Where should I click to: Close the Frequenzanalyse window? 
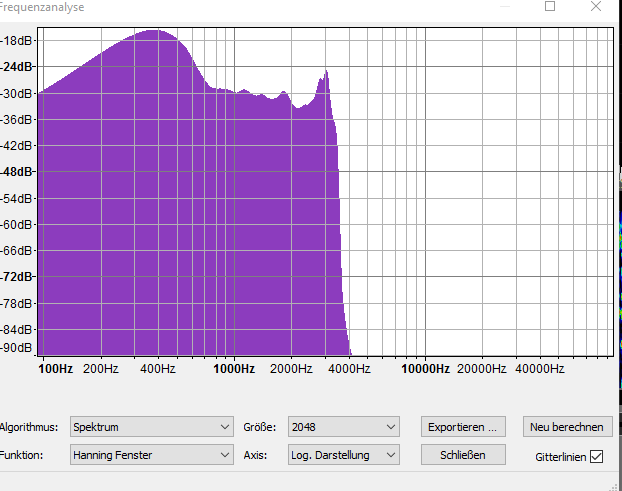[596, 6]
